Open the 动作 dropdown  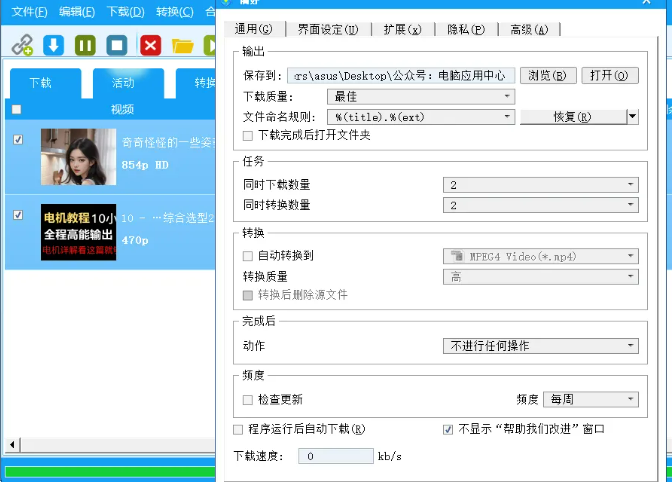pos(540,346)
